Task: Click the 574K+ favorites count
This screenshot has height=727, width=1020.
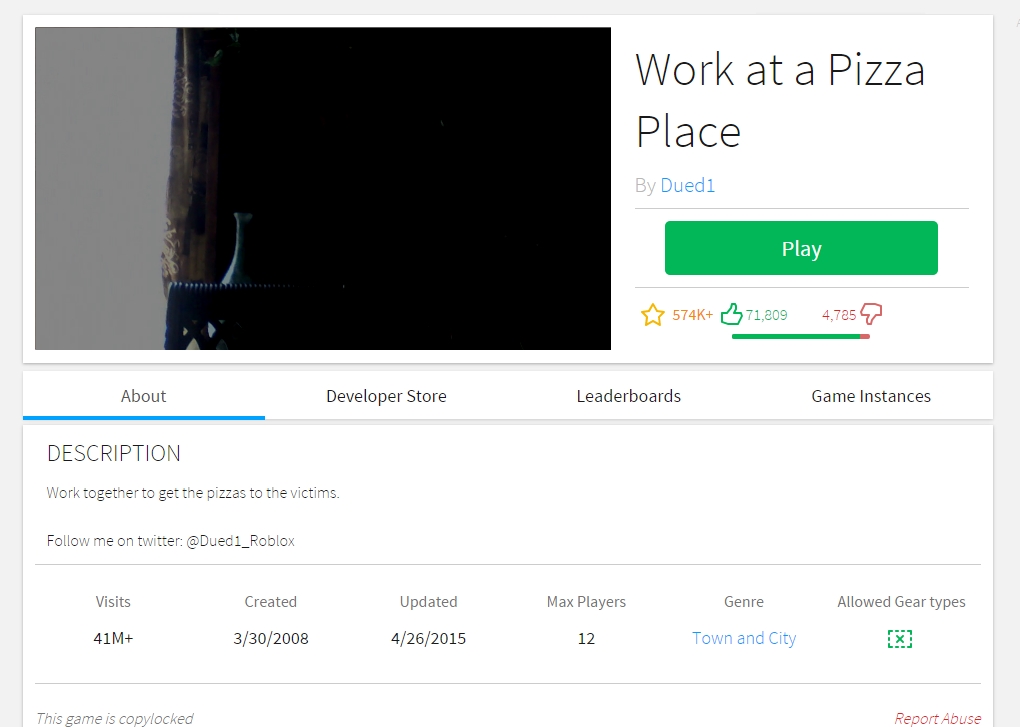Action: 692,315
